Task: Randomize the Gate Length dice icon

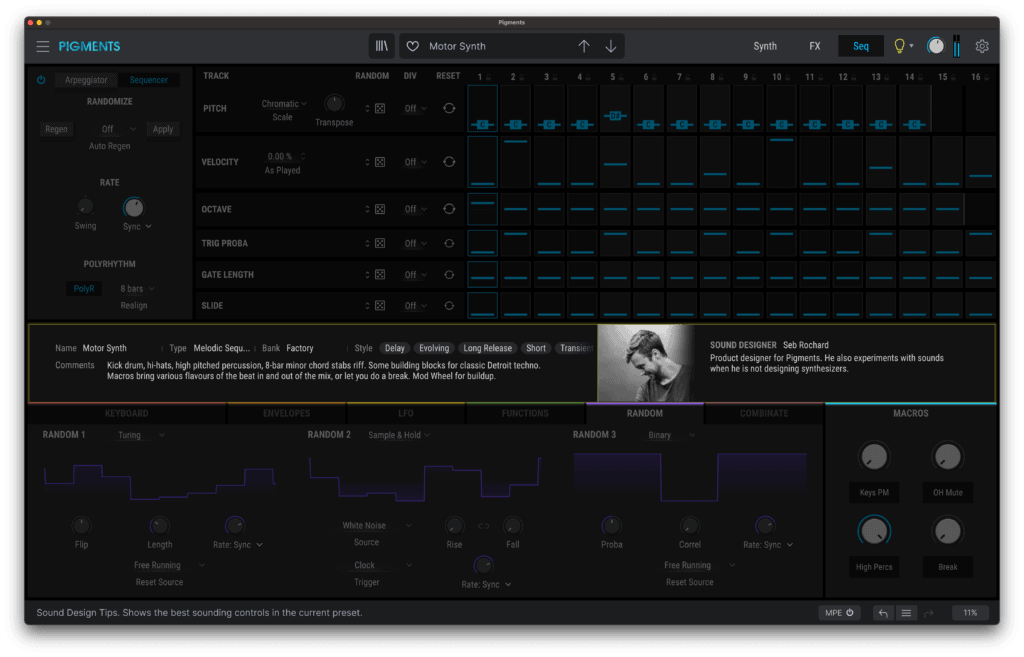Action: (x=380, y=275)
